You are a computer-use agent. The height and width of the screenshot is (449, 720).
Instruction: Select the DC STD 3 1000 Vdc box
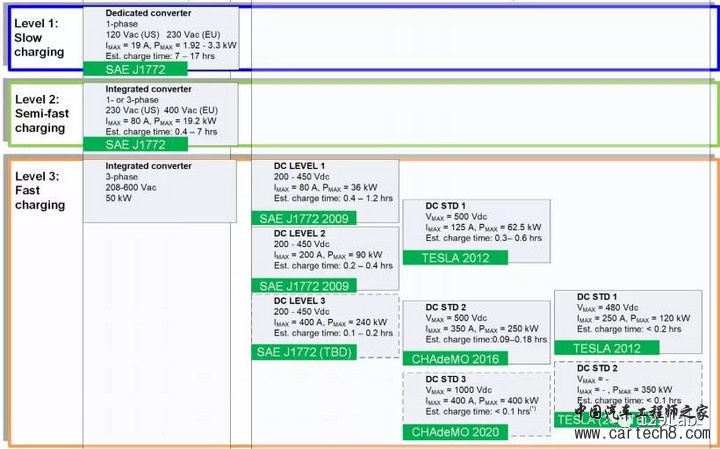click(x=475, y=397)
